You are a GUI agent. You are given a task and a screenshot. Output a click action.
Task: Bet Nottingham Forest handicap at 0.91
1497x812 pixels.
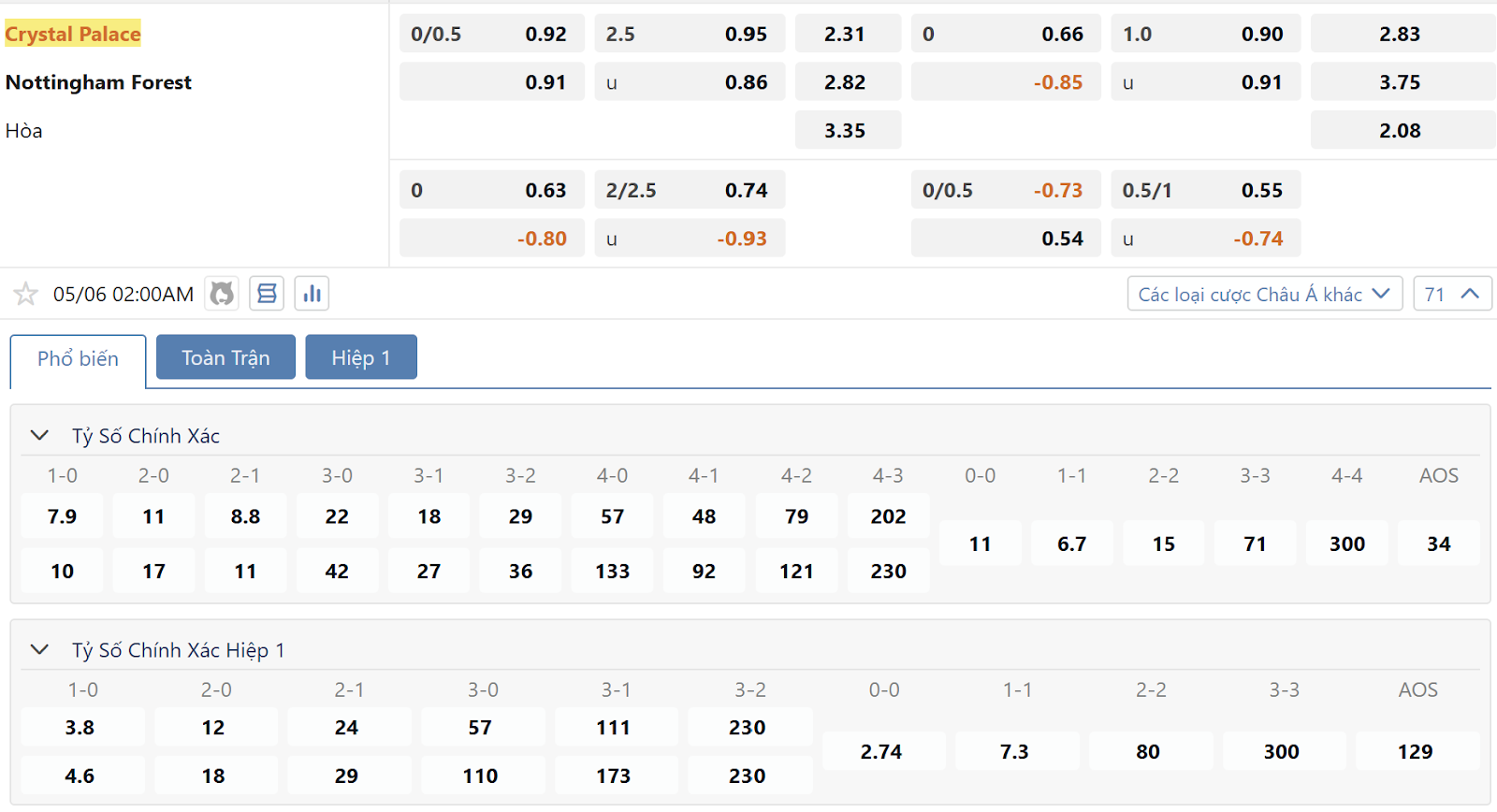(x=491, y=82)
